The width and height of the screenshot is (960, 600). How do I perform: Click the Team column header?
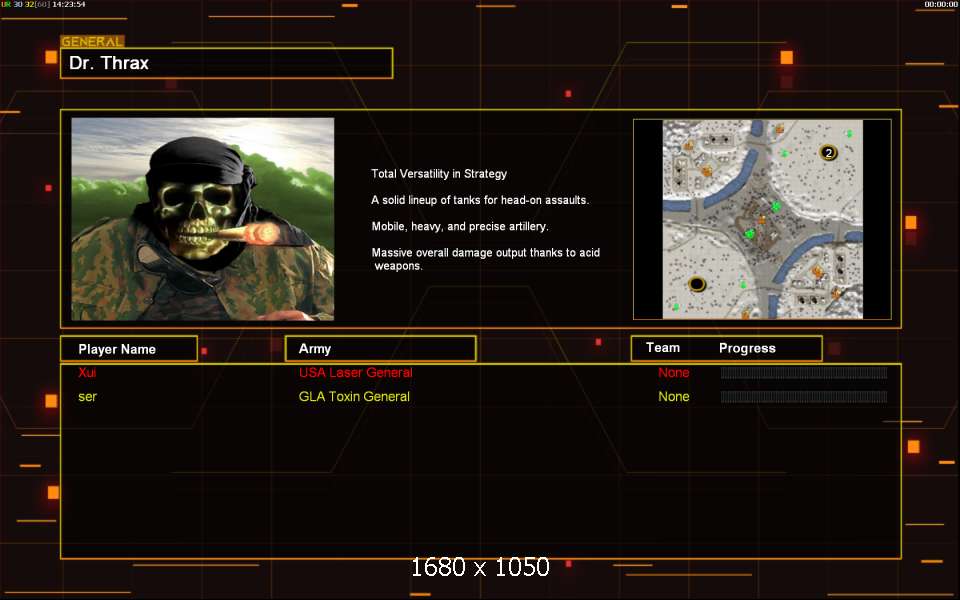[663, 348]
